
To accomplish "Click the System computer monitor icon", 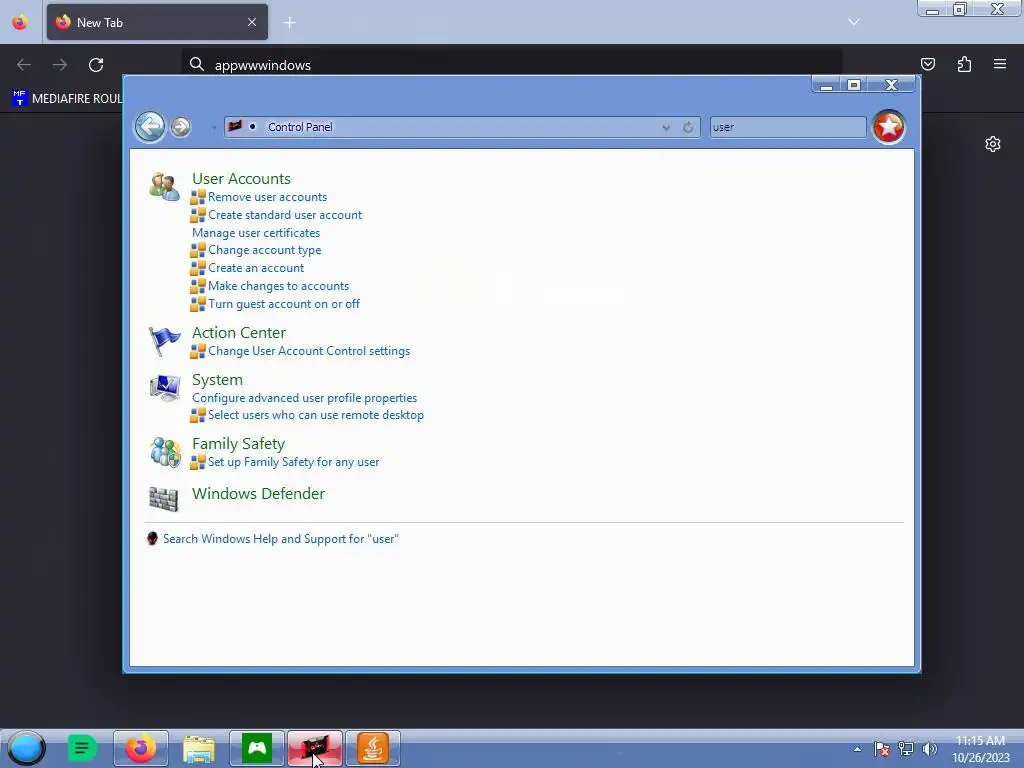I will pos(165,388).
